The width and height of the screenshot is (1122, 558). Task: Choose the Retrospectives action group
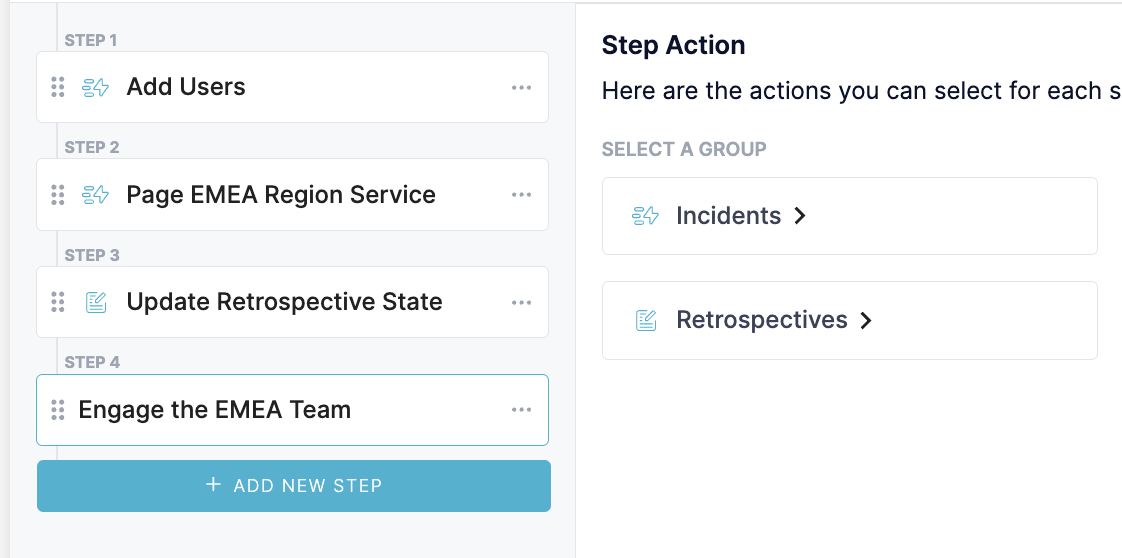point(850,320)
